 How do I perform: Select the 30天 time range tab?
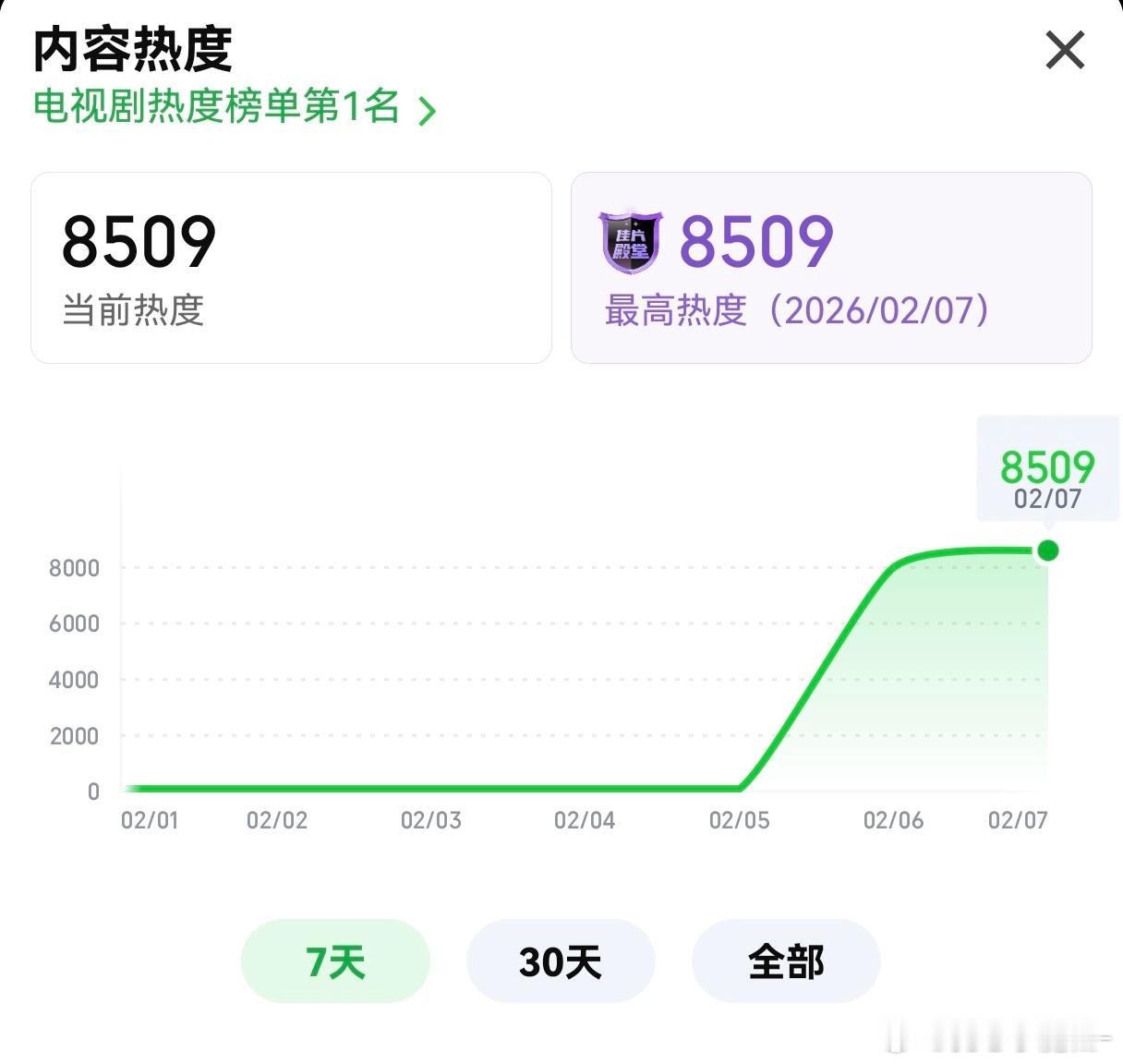click(561, 961)
